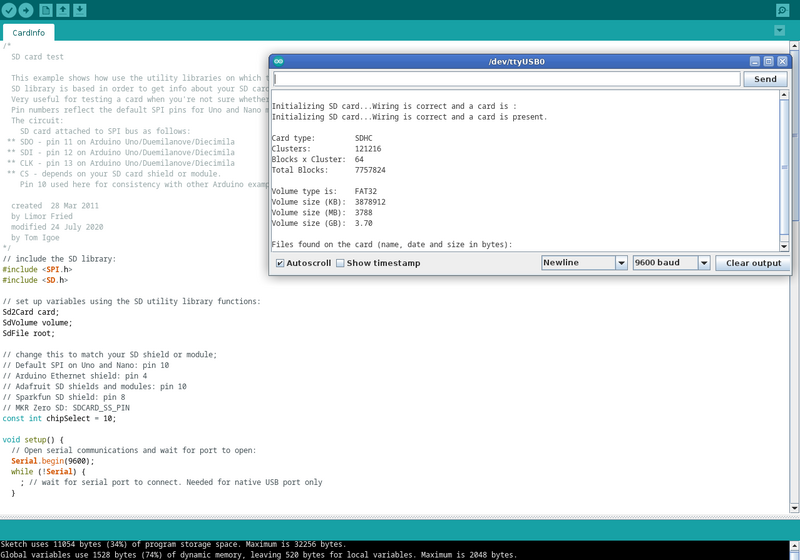
Task: Open the 9600 baud rate dropdown
Action: click(x=671, y=263)
